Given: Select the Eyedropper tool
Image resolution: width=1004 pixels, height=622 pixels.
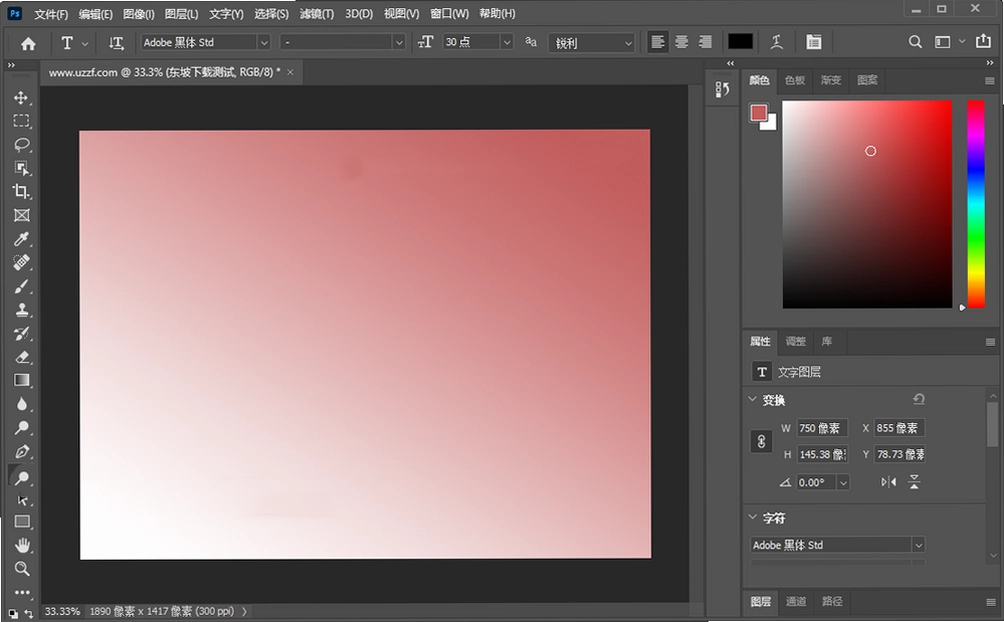Looking at the screenshot, I should click(21, 239).
